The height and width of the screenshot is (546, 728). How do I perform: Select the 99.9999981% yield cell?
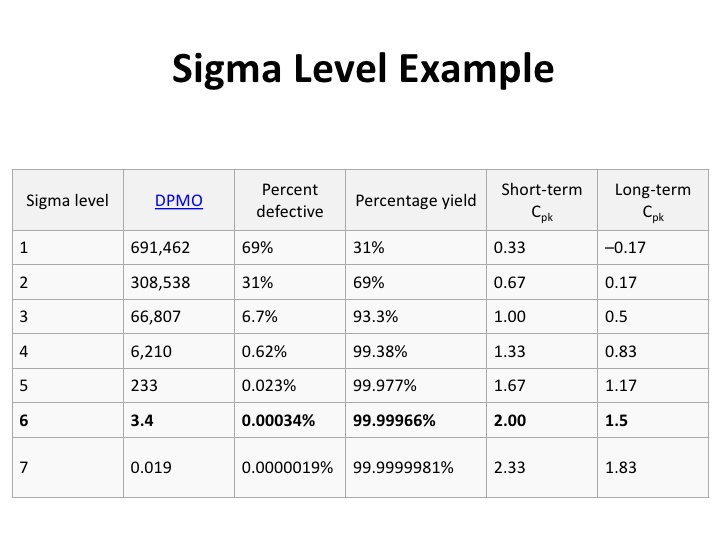coord(403,467)
